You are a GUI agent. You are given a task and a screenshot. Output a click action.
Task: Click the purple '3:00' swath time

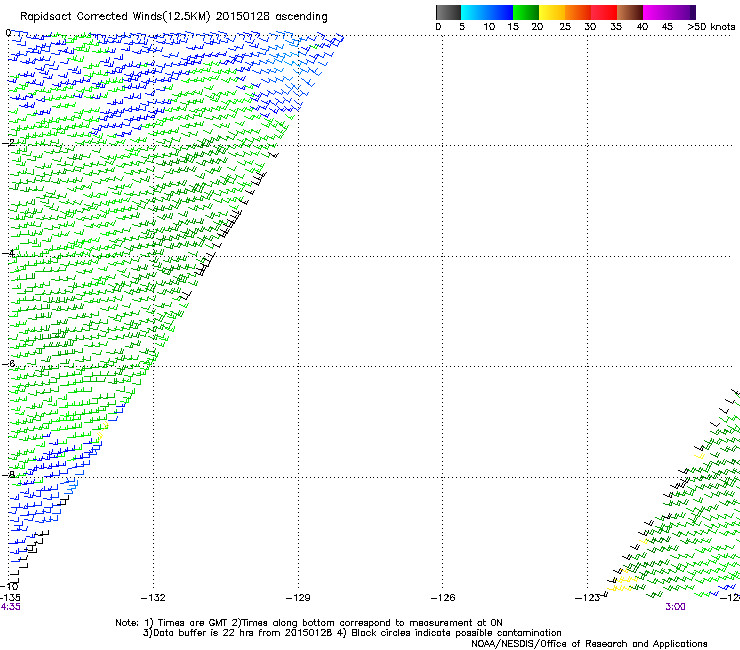675,607
